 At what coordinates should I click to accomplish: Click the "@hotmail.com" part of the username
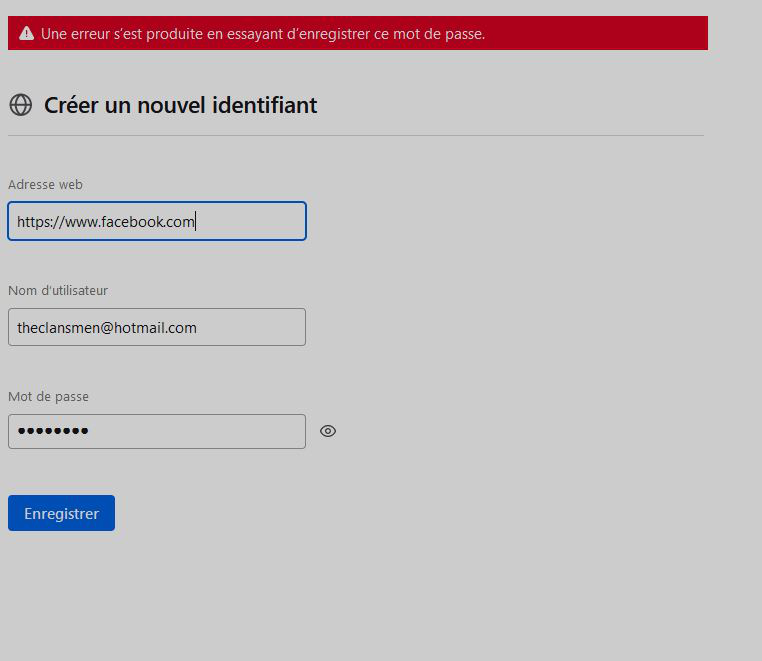point(148,328)
